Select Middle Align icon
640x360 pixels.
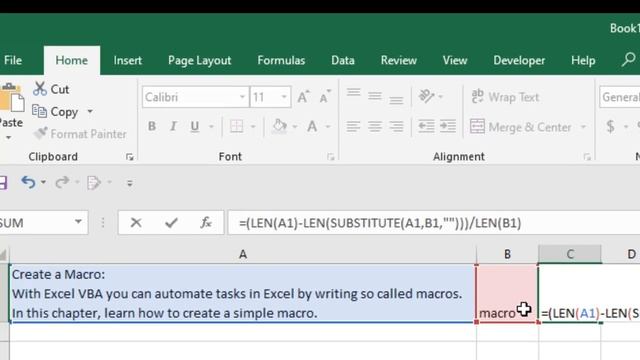tap(375, 96)
